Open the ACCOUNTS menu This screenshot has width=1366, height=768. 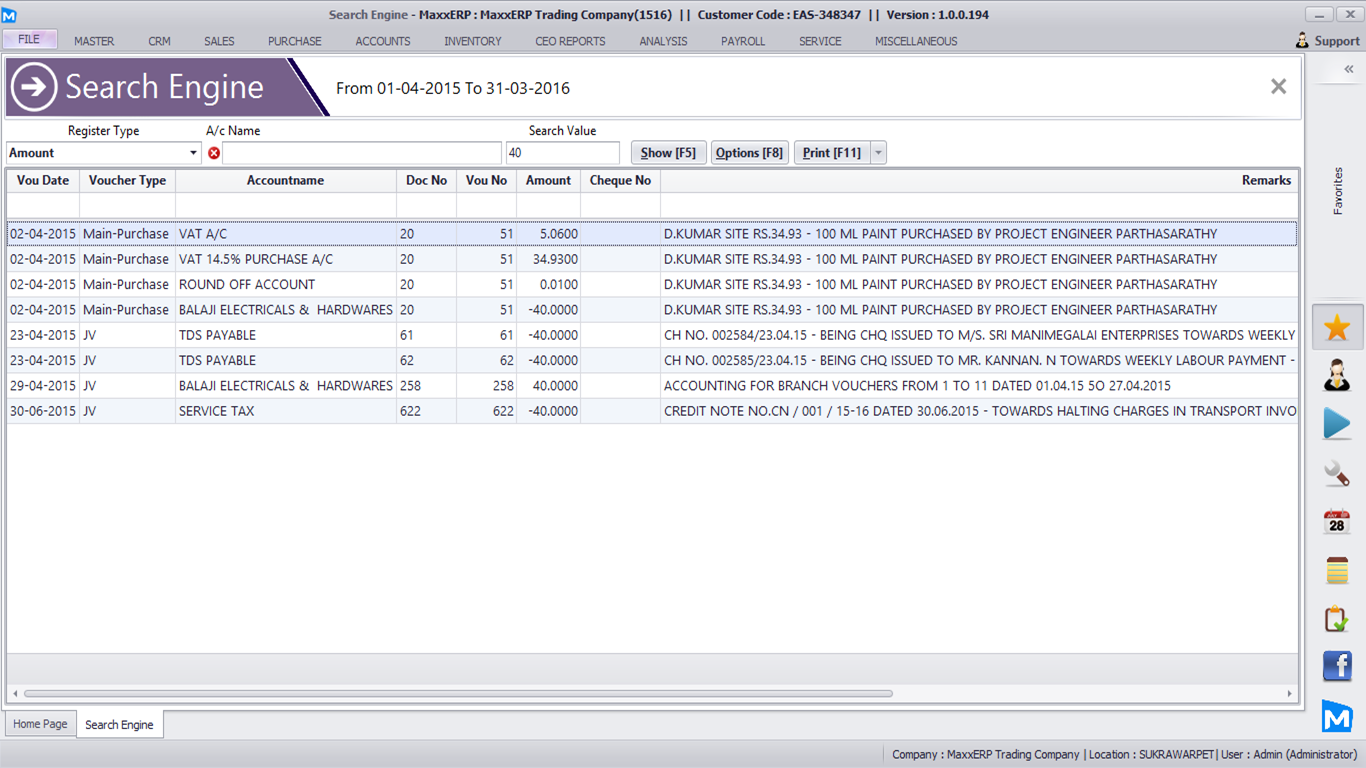[x=383, y=41]
